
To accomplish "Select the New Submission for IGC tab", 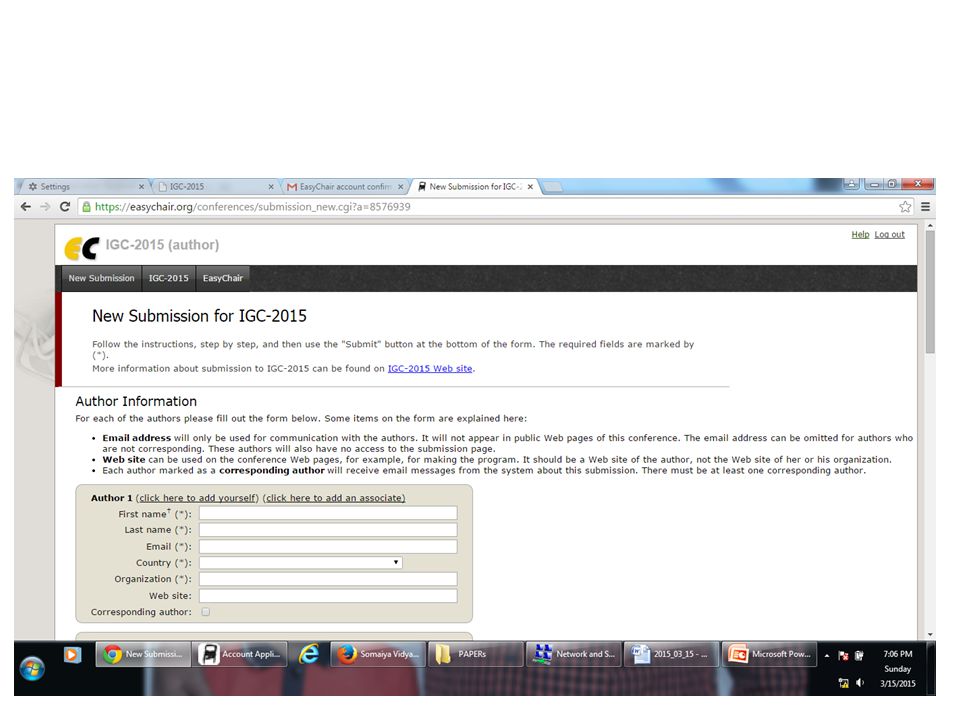I will pos(473,187).
